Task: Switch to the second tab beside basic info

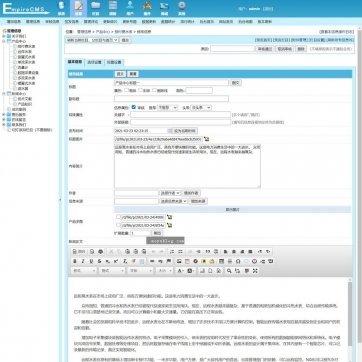Action: pyautogui.click(x=94, y=62)
